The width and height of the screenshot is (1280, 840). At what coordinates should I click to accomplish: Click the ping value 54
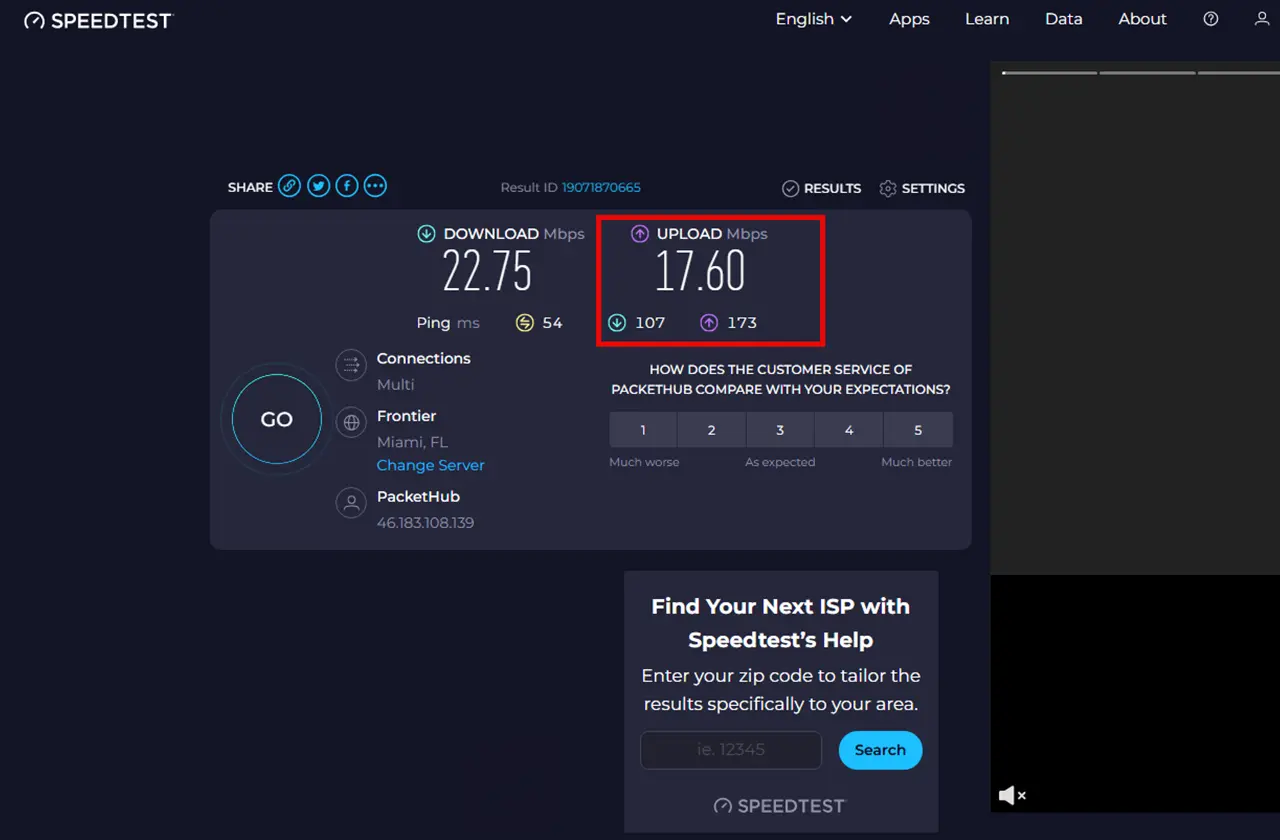pos(552,323)
